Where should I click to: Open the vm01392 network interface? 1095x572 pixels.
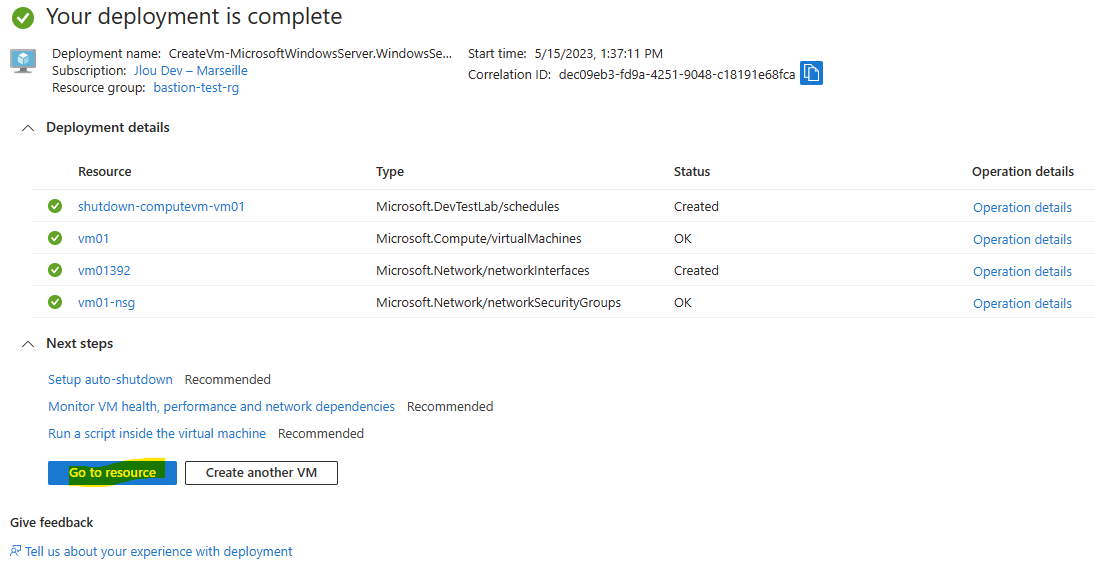(104, 271)
